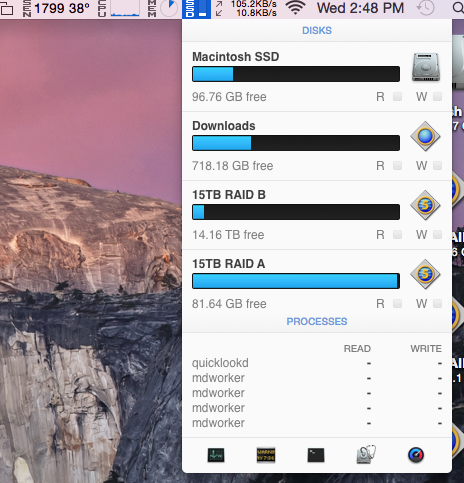Click the 15TB RAID A disk name
Image resolution: width=464 pixels, height=483 pixels.
(x=228, y=264)
